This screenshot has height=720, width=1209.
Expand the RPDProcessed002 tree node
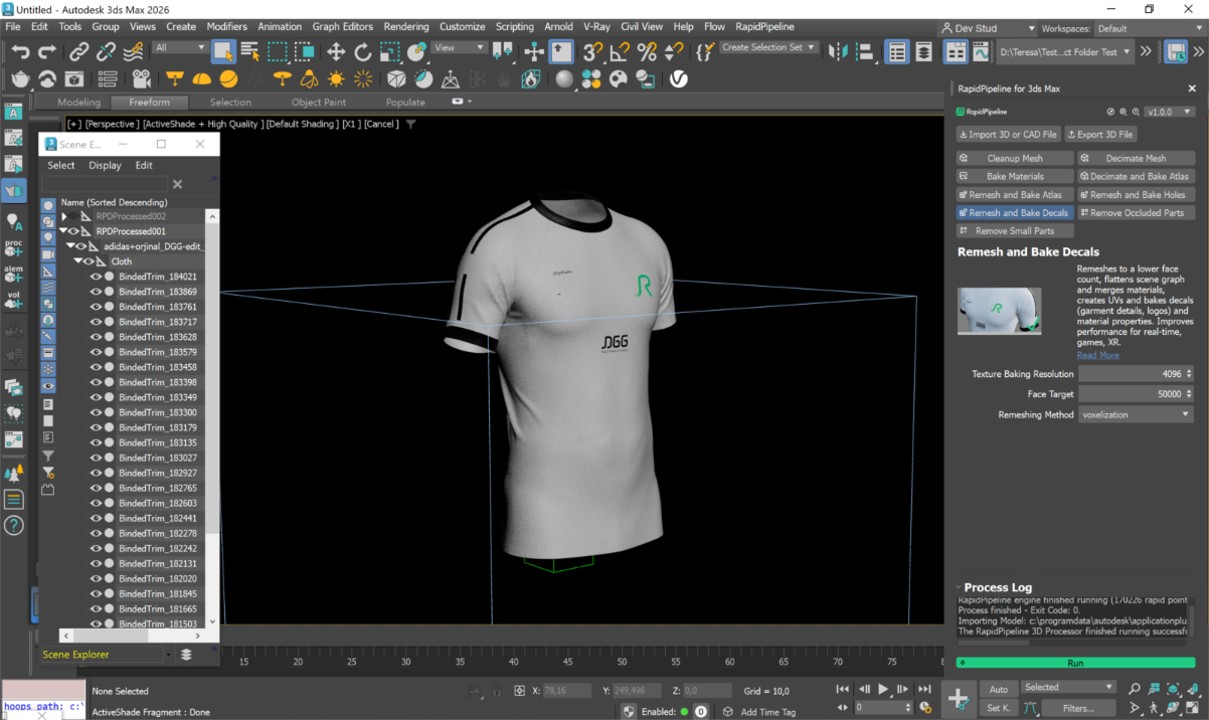point(64,216)
